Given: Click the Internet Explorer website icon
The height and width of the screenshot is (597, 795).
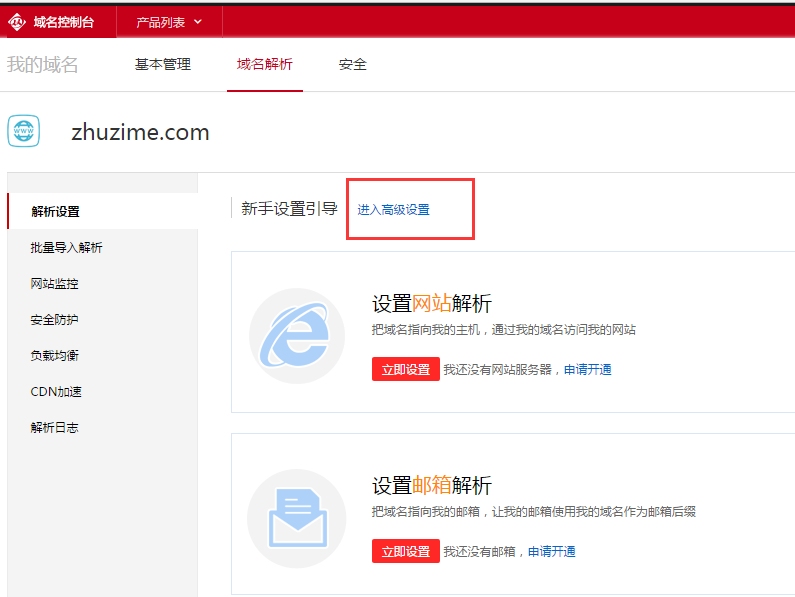Looking at the screenshot, I should (297, 336).
